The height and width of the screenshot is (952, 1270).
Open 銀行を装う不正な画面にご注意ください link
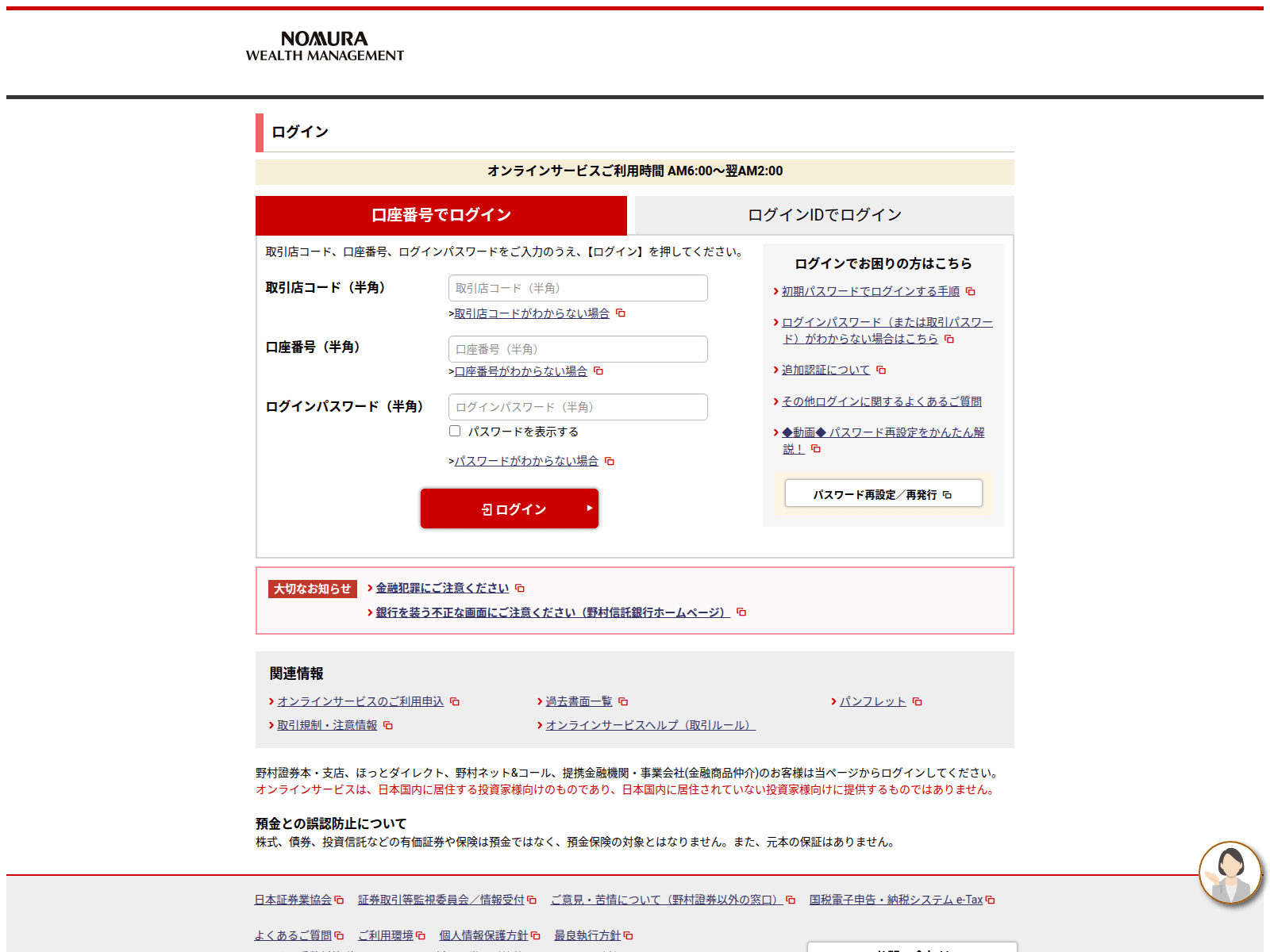[552, 612]
